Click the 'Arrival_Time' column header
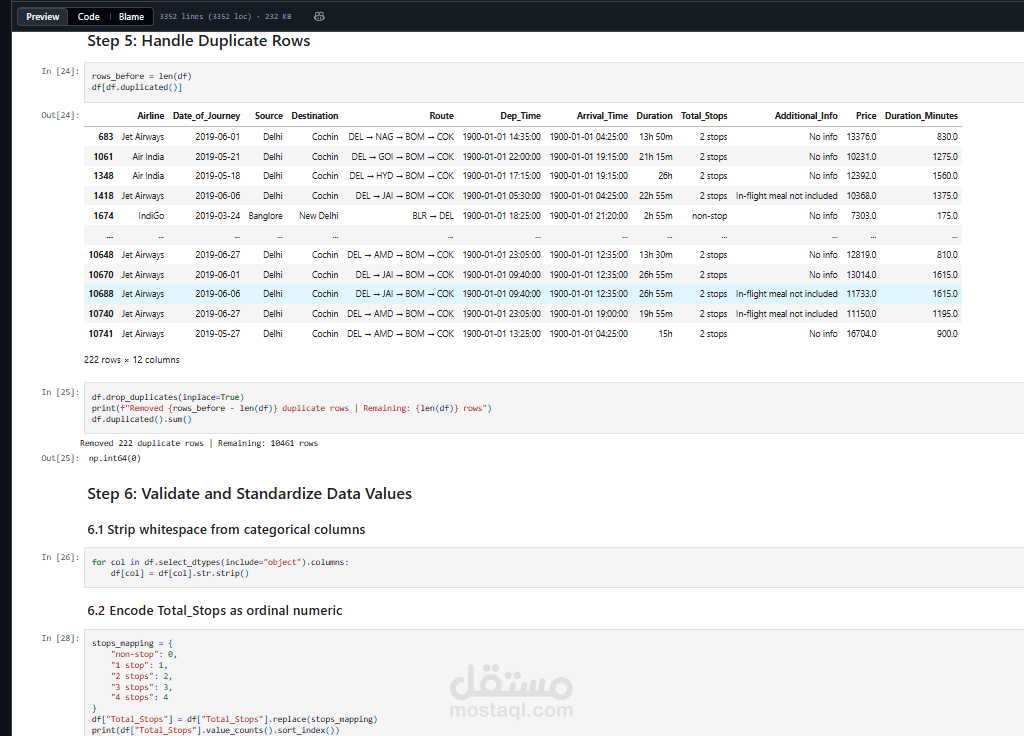The image size is (1024, 736). [602, 116]
